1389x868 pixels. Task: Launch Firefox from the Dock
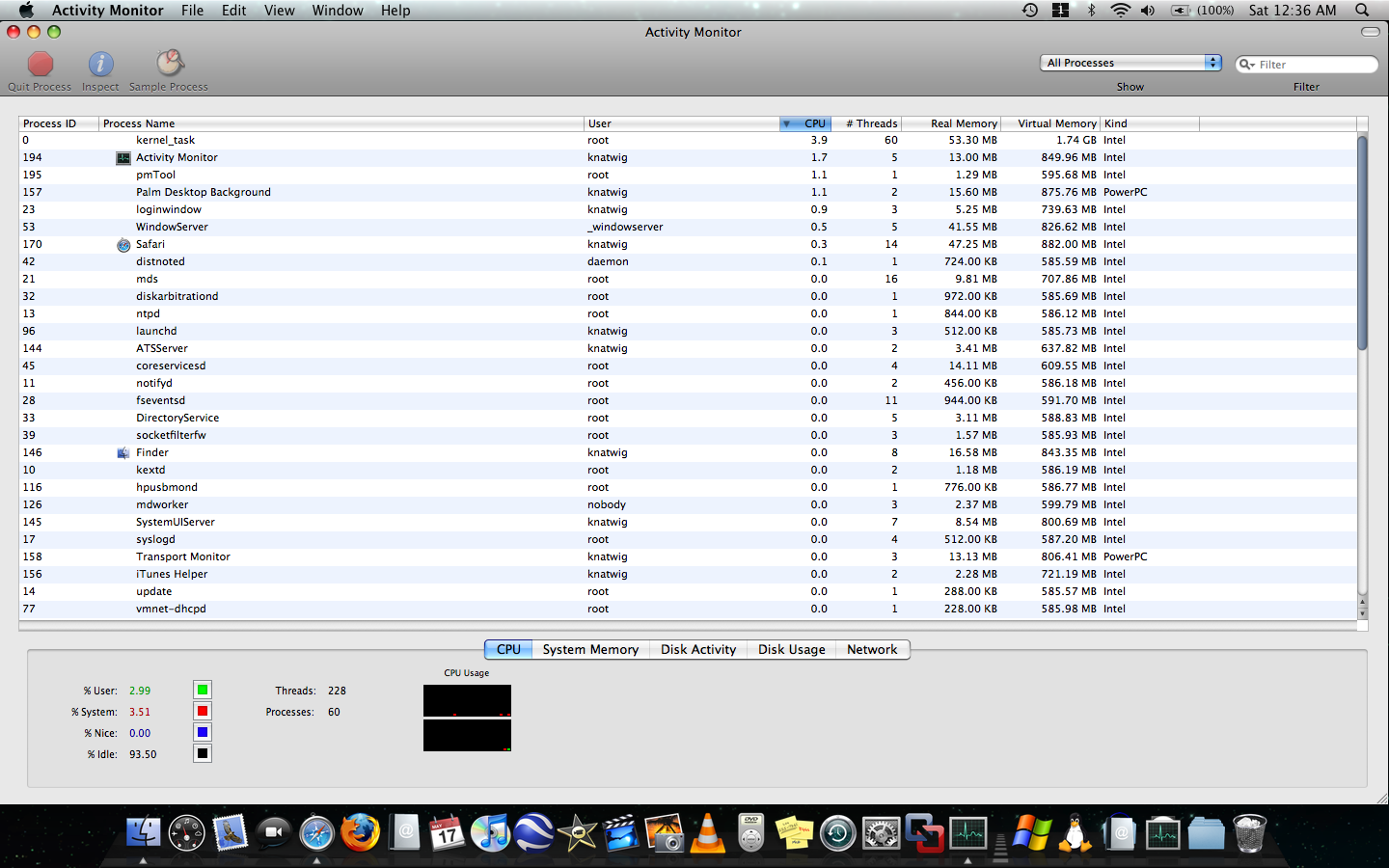tap(361, 832)
